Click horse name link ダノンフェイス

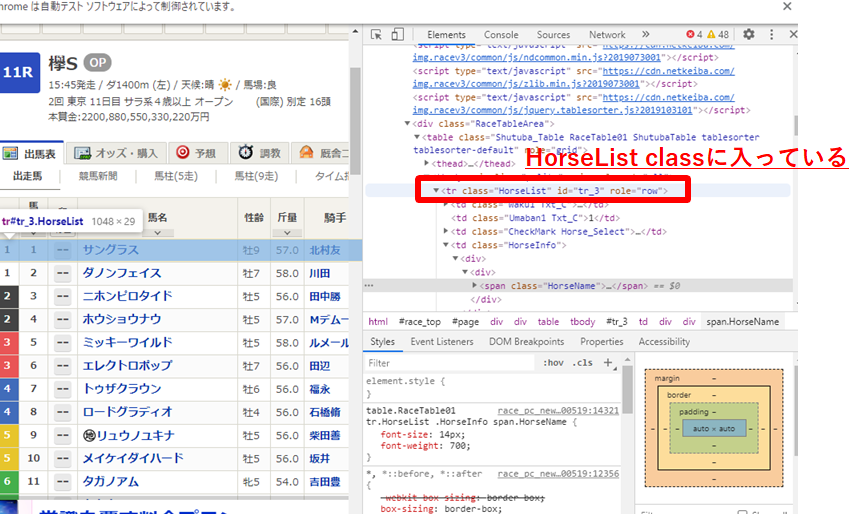122,273
